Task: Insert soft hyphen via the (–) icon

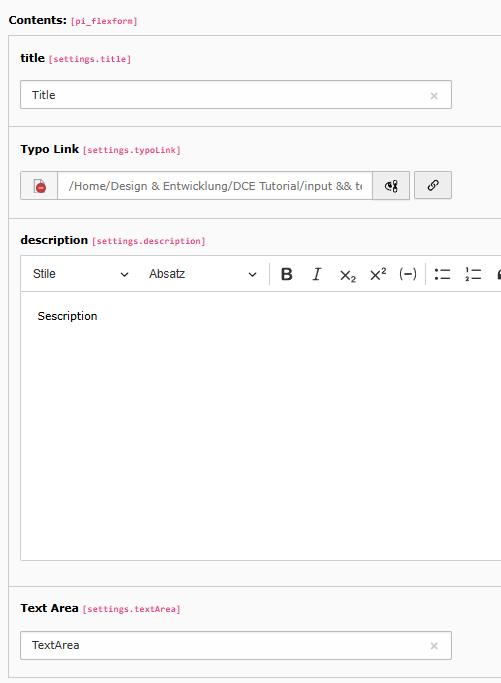Action: (x=408, y=274)
